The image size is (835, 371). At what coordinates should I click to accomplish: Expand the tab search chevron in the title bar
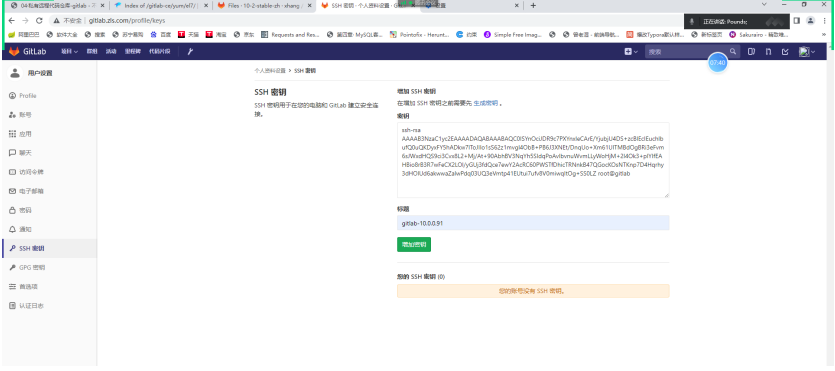click(765, 4)
